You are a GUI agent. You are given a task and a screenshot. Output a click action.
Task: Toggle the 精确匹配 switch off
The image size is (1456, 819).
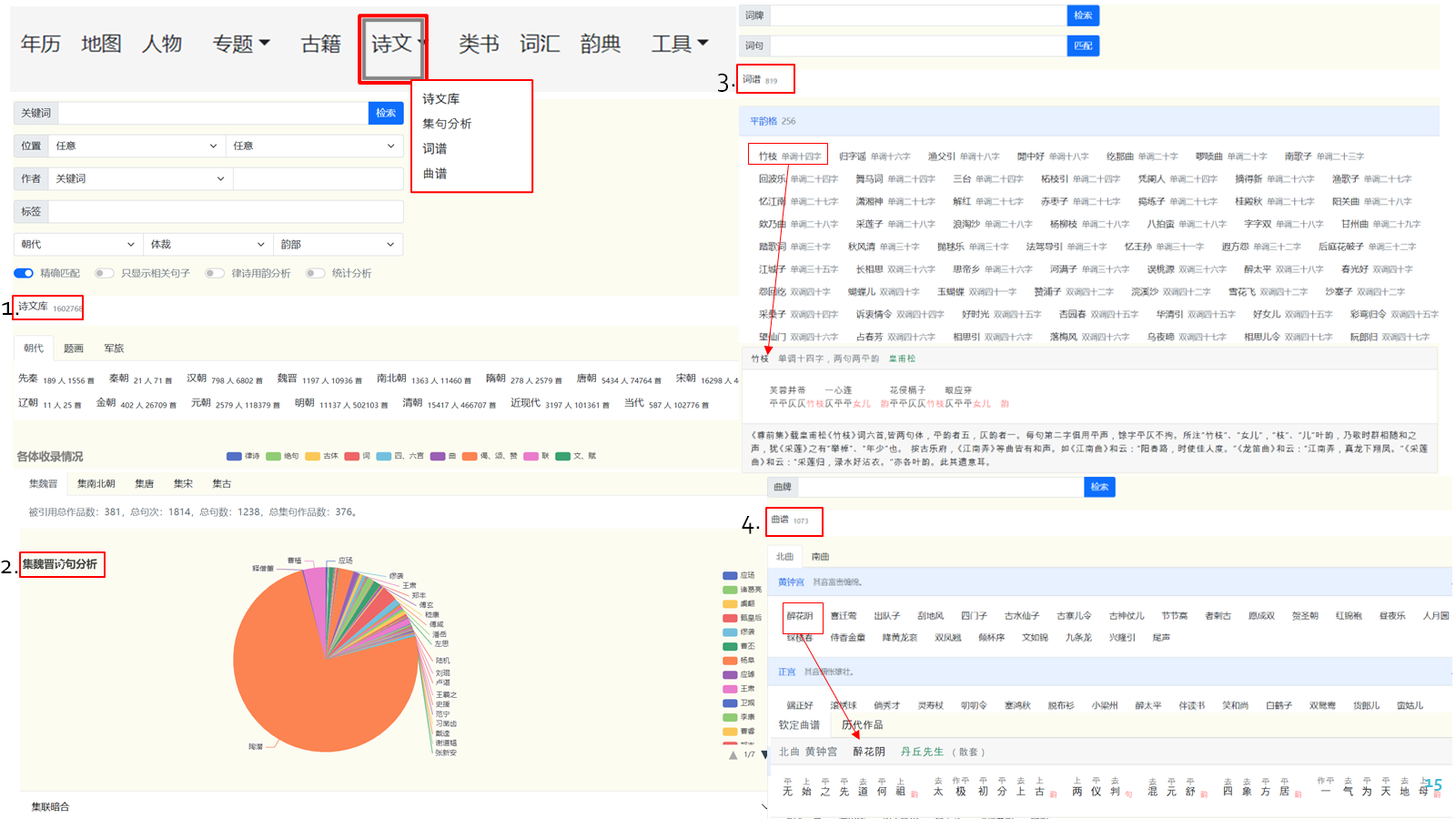point(24,273)
